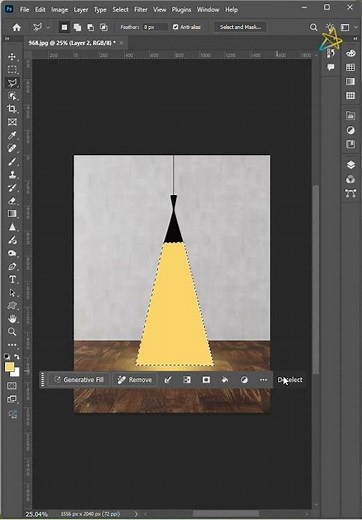This screenshot has height=520, width=362.
Task: Choose Intersect with selection mode
Action: tap(104, 27)
